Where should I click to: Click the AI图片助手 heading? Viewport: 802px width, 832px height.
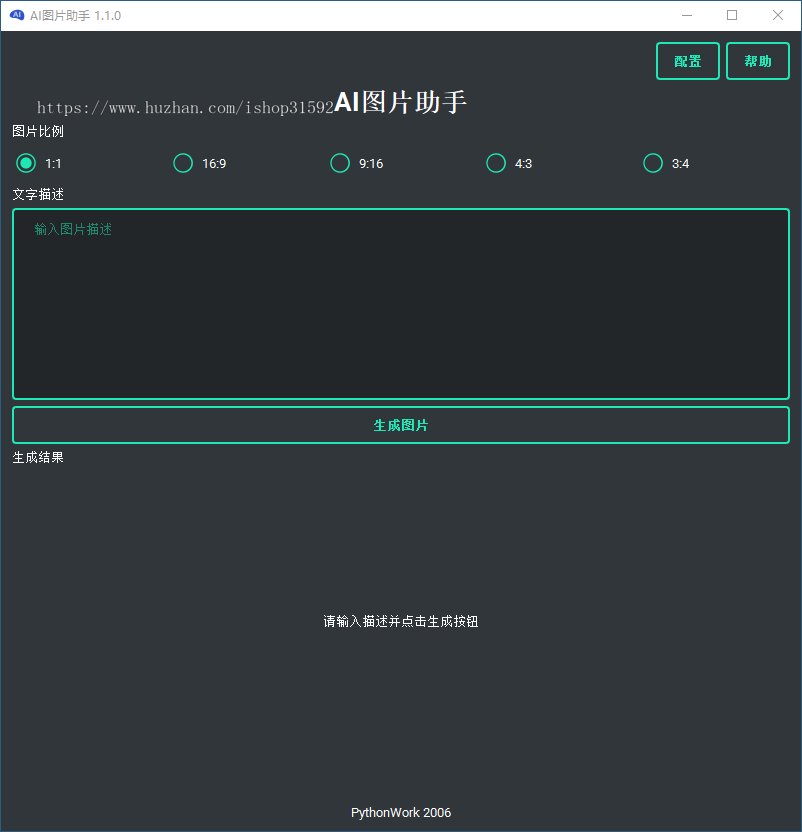401,102
